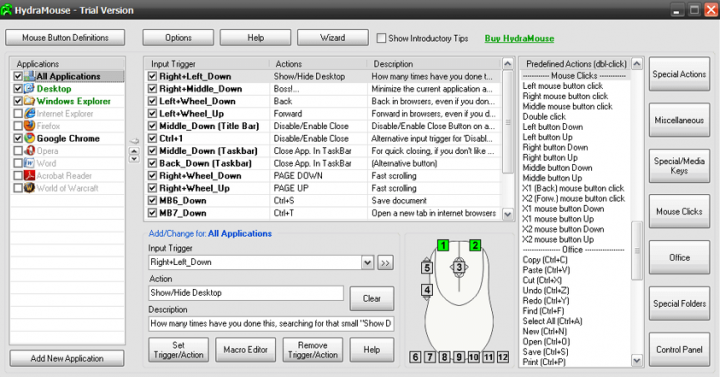Select button 12 on the mouse diagram
This screenshot has height=377, width=720.
[503, 357]
